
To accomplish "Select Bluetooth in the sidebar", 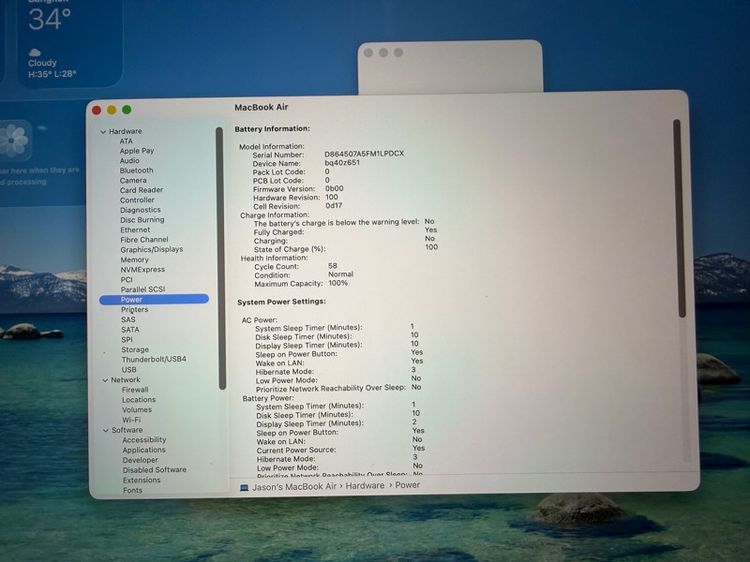I will (136, 170).
